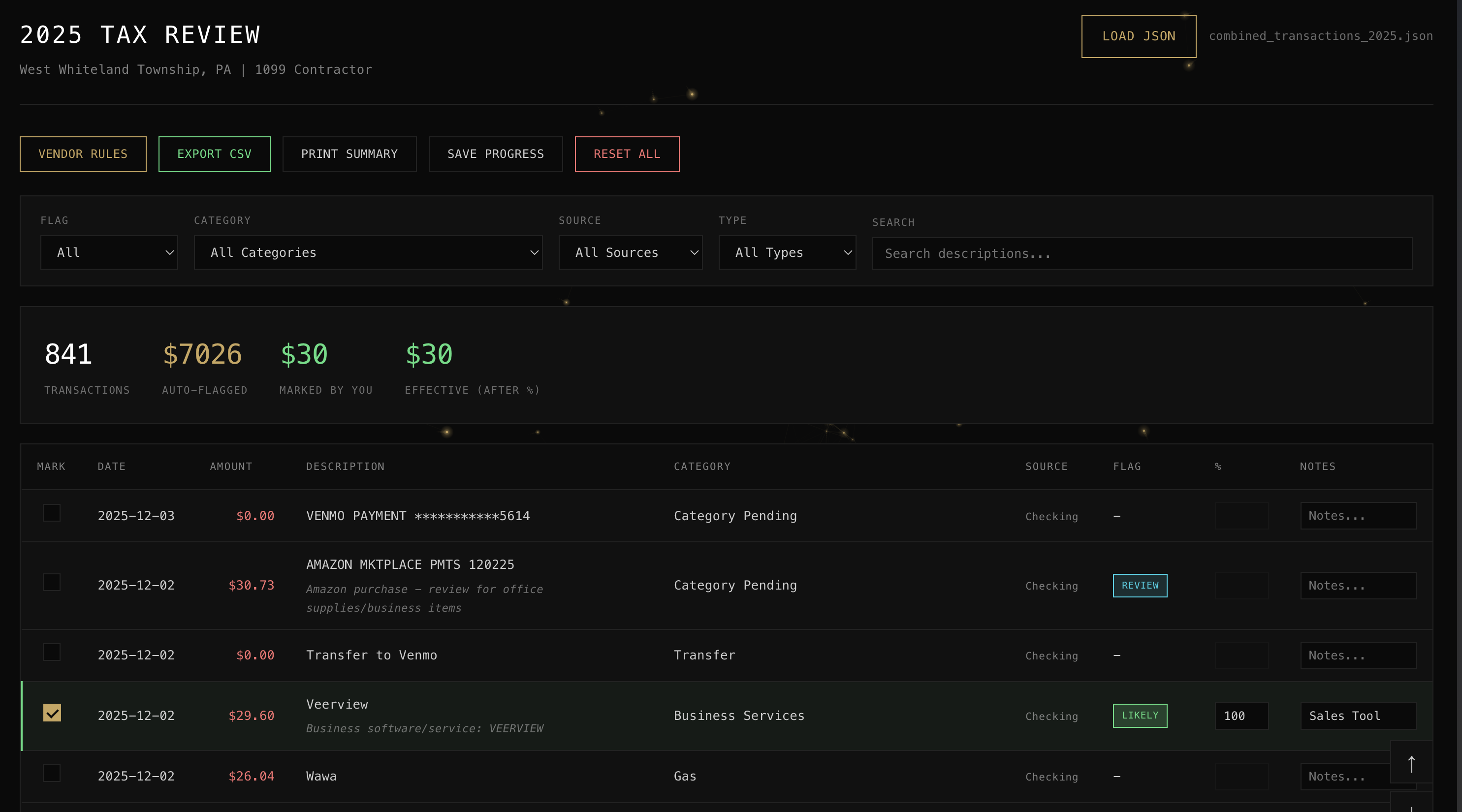Open the FLAG filter dropdown

[109, 252]
